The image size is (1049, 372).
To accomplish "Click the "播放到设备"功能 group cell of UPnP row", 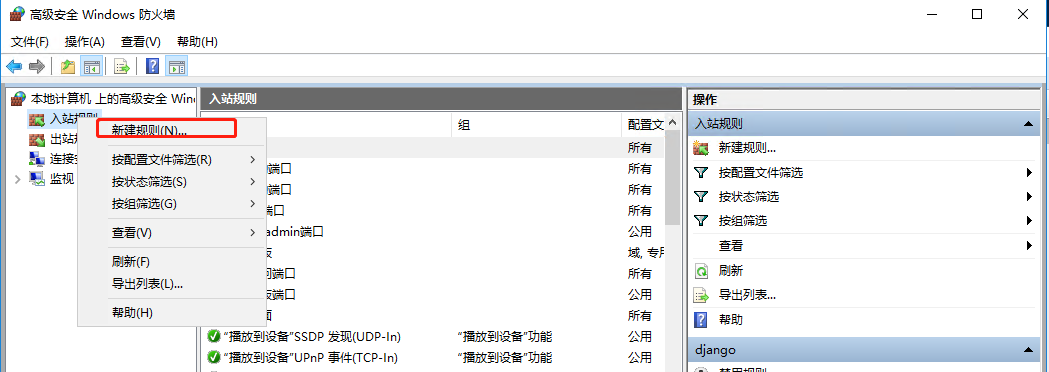I will coord(505,357).
